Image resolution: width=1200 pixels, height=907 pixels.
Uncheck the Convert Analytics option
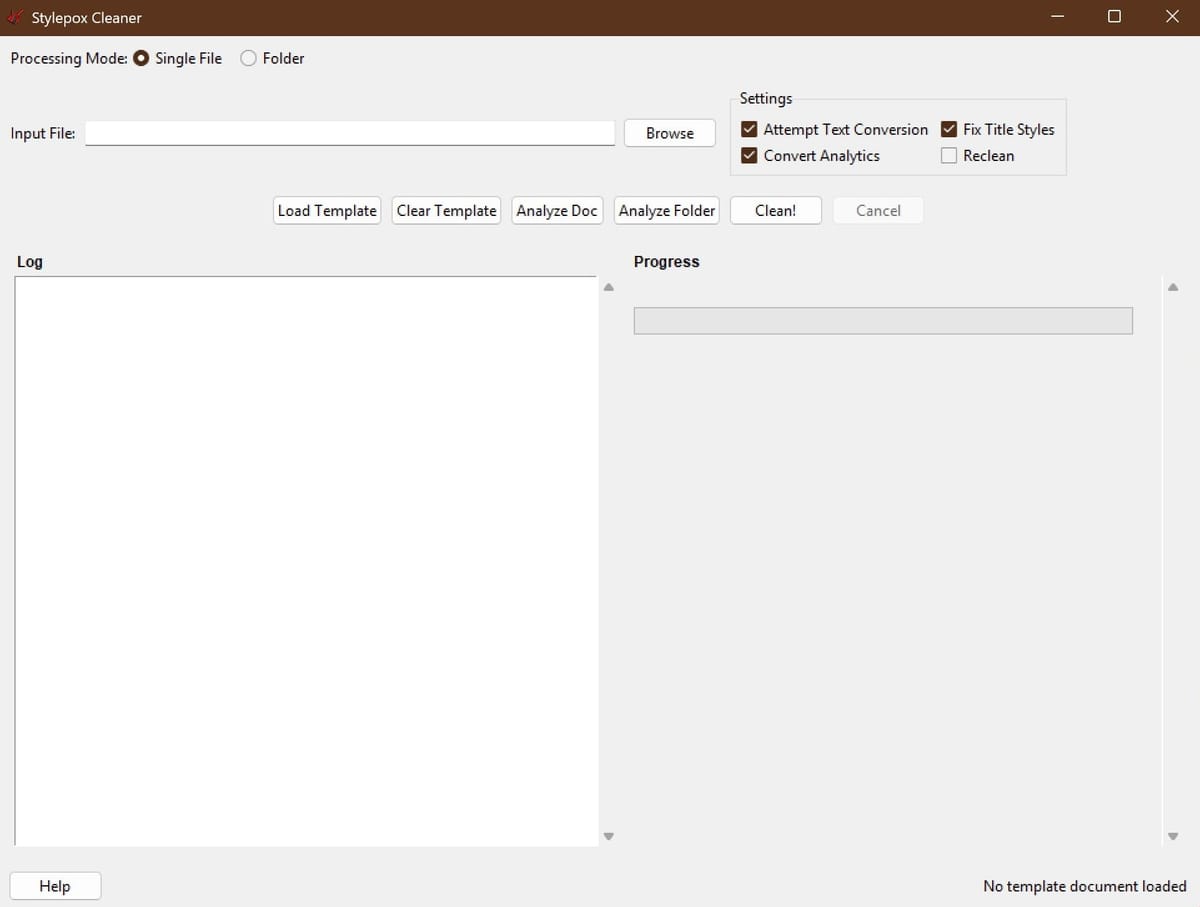coord(749,156)
